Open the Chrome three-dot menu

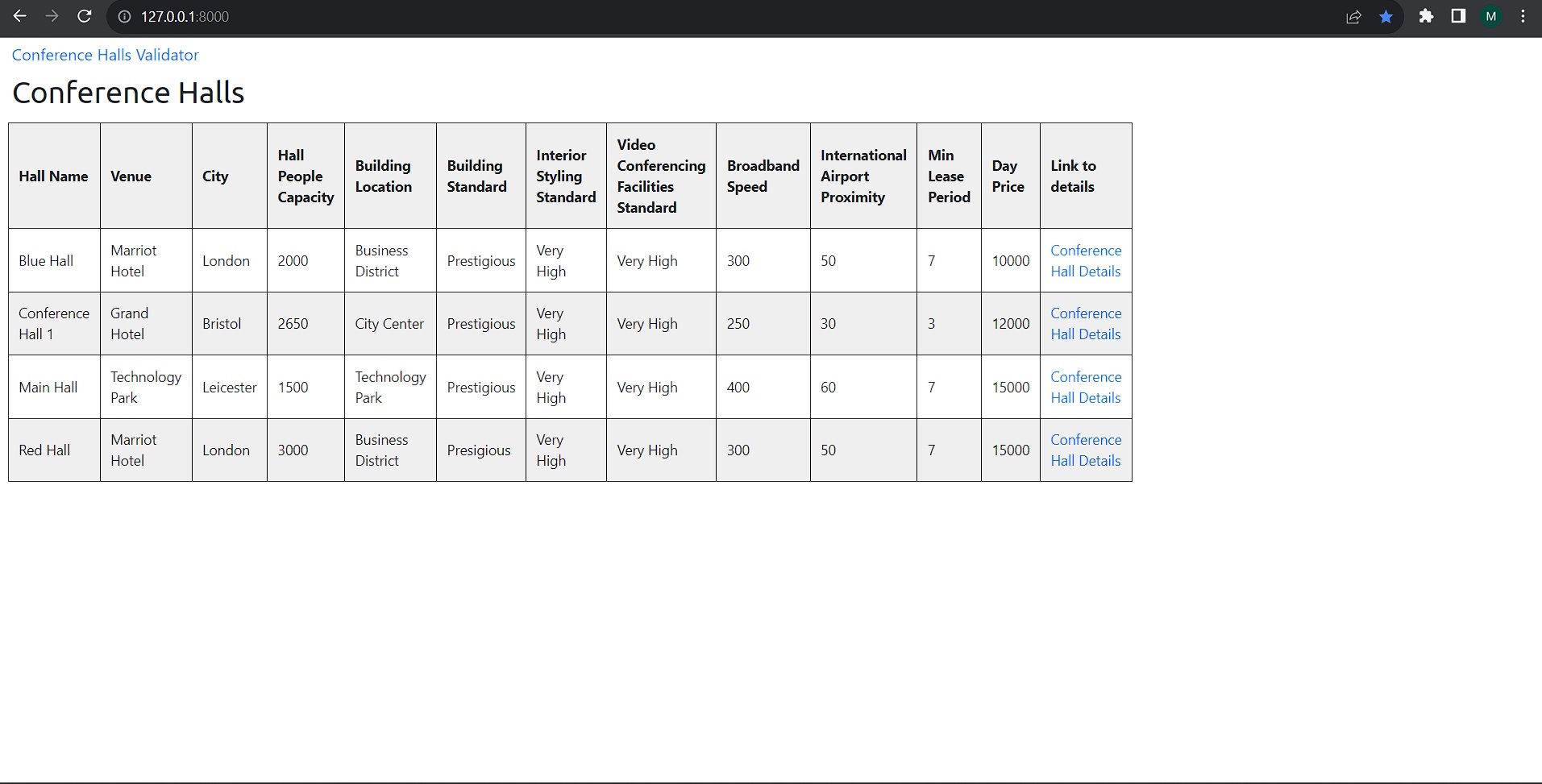pos(1523,16)
